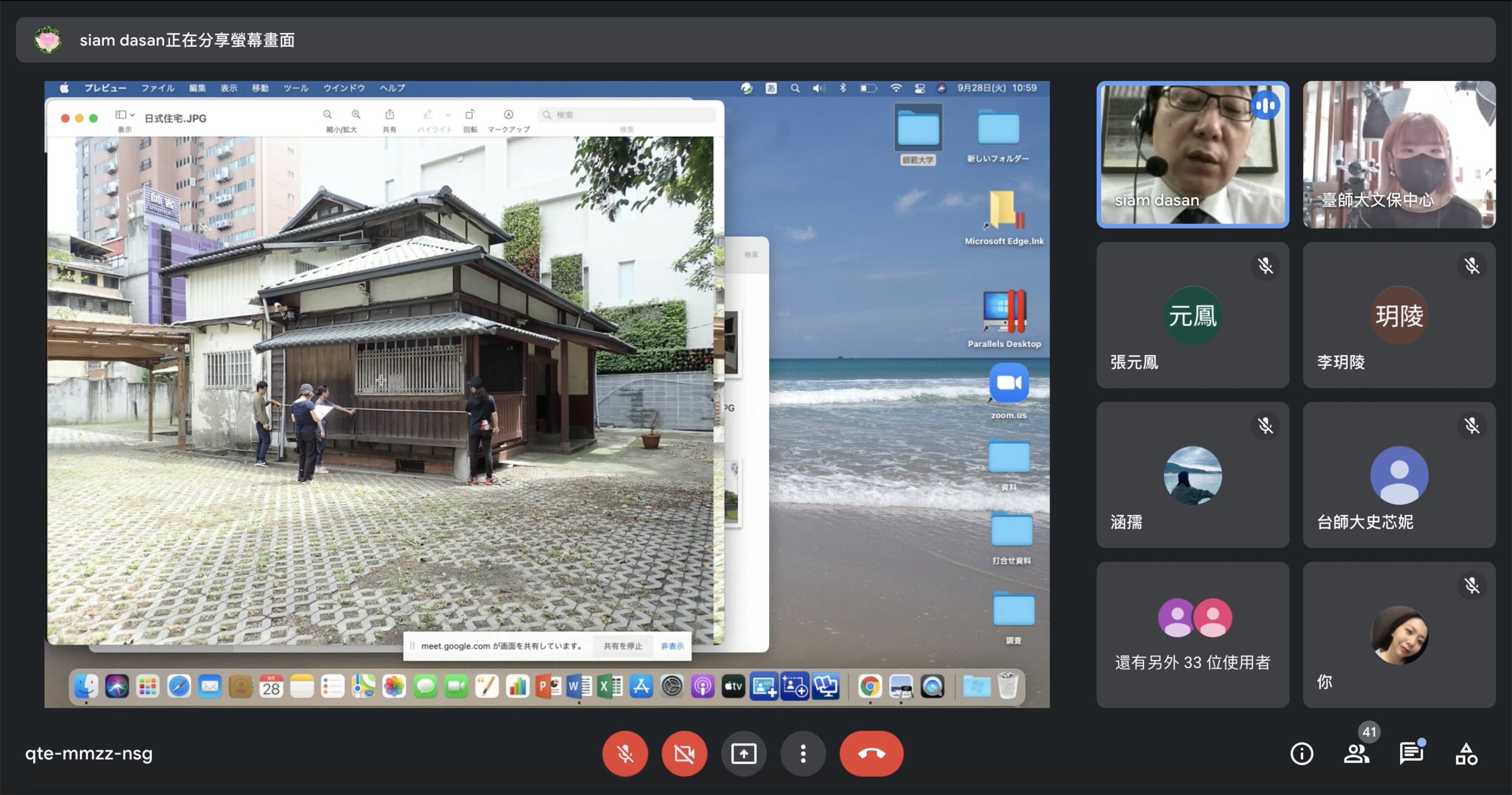Click the present screen button
The image size is (1512, 795).
[x=744, y=753]
